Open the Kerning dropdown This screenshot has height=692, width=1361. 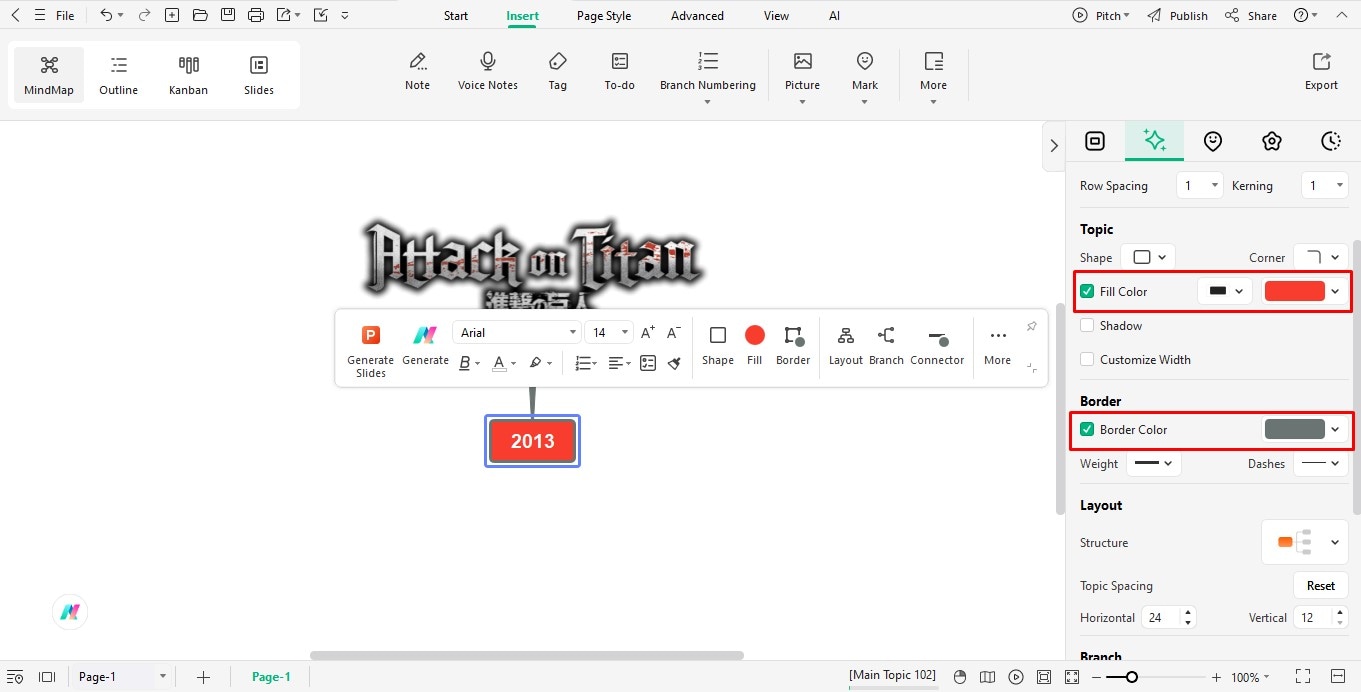pos(1325,186)
